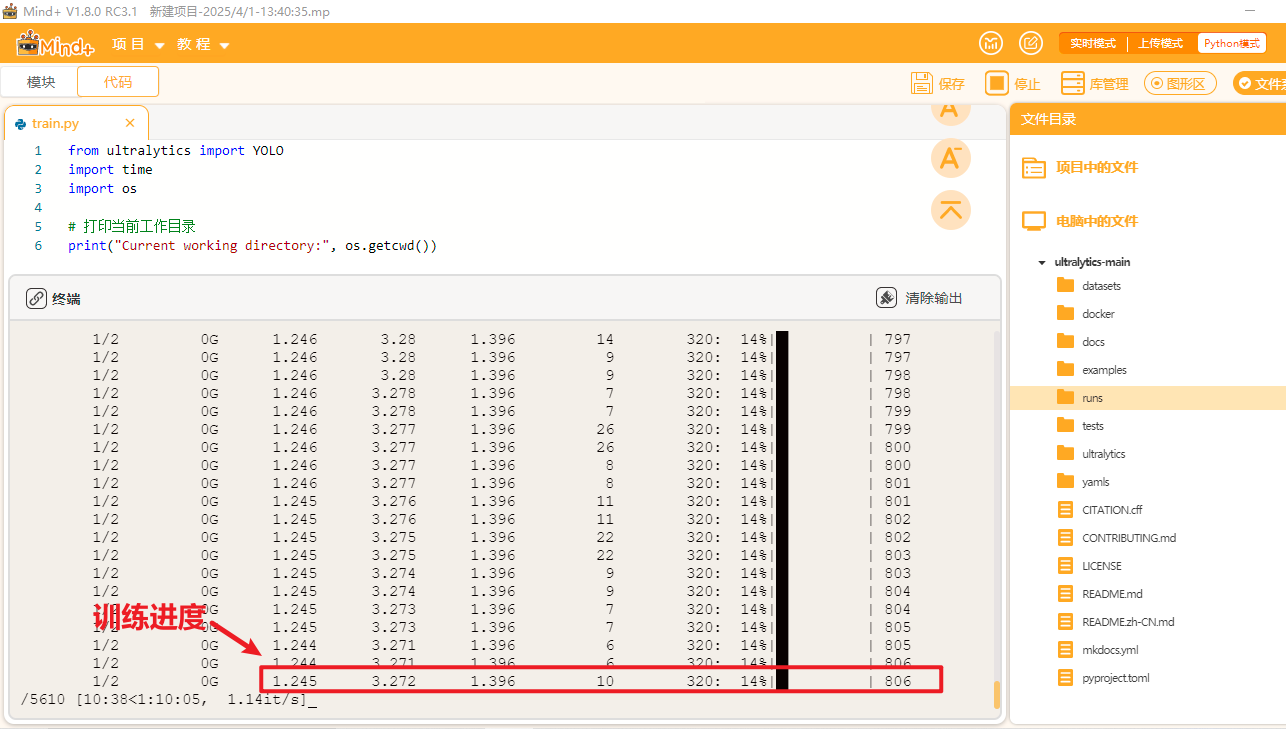
Task: Open the CONTRIBUTING.md file
Action: [x=1116, y=538]
